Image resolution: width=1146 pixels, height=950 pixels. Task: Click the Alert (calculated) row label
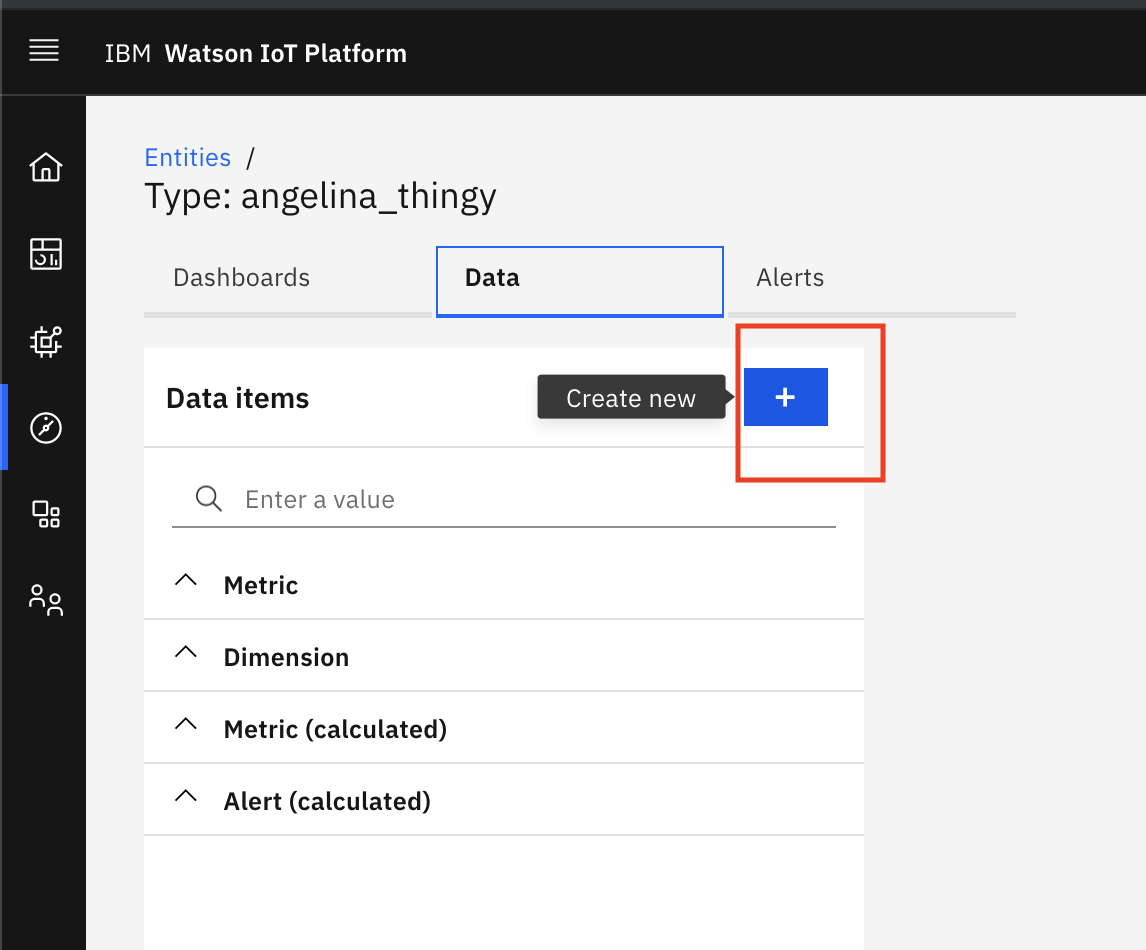[327, 801]
